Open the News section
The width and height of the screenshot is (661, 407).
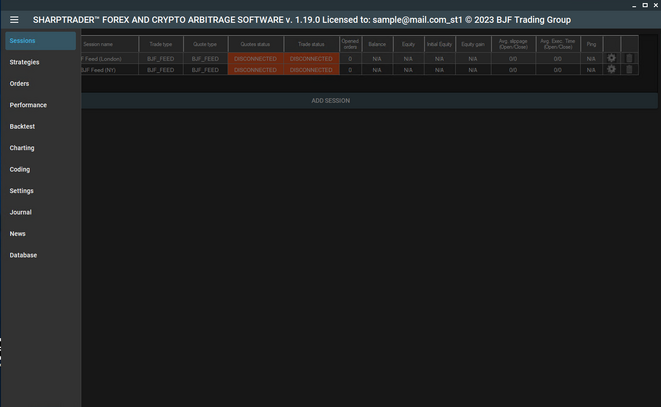coord(40,233)
